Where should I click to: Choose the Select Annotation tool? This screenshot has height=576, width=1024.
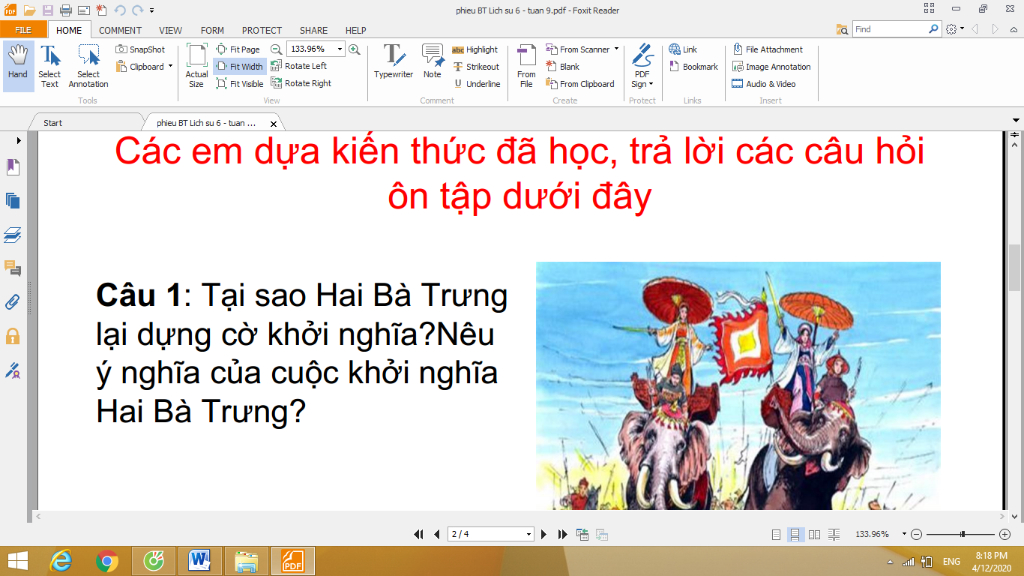point(88,66)
